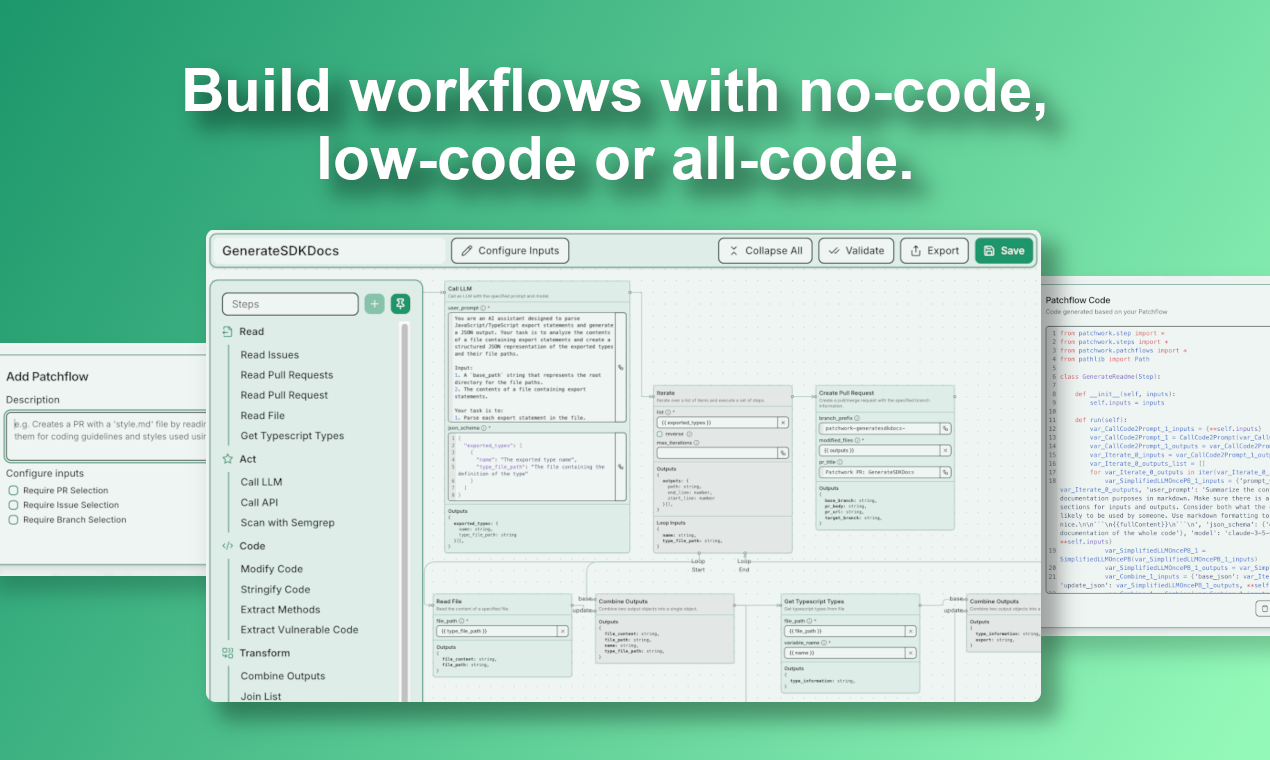The width and height of the screenshot is (1270, 760).
Task: Click the Transform category icon
Action: click(x=228, y=653)
